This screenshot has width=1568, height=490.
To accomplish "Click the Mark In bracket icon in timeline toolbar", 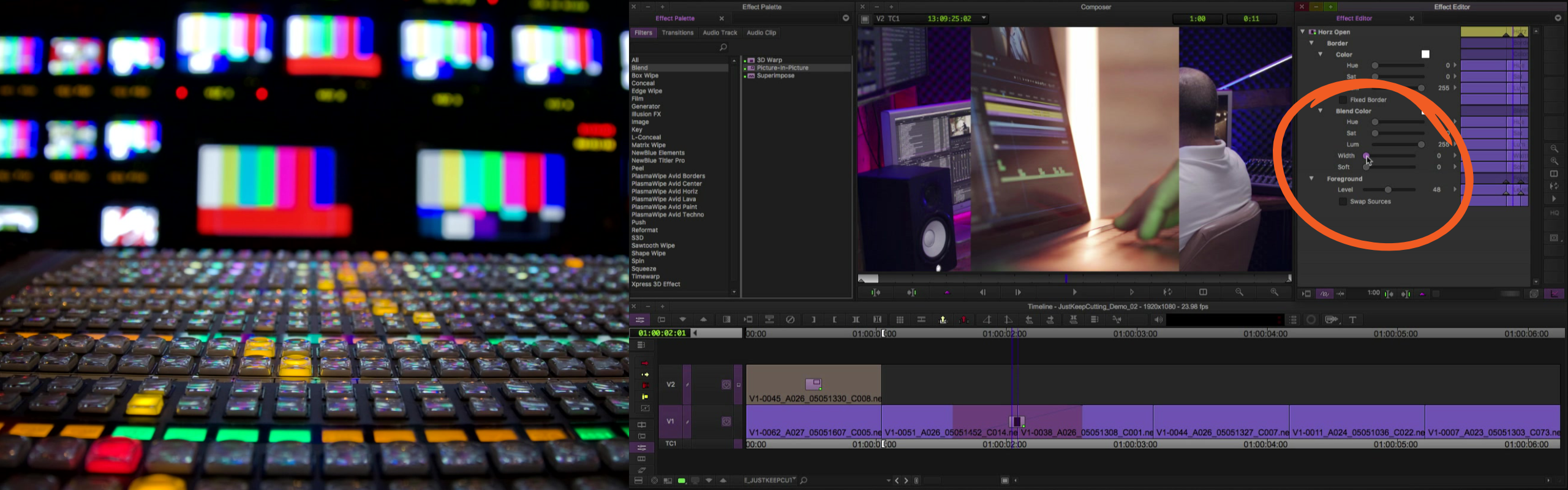I will click(x=813, y=320).
